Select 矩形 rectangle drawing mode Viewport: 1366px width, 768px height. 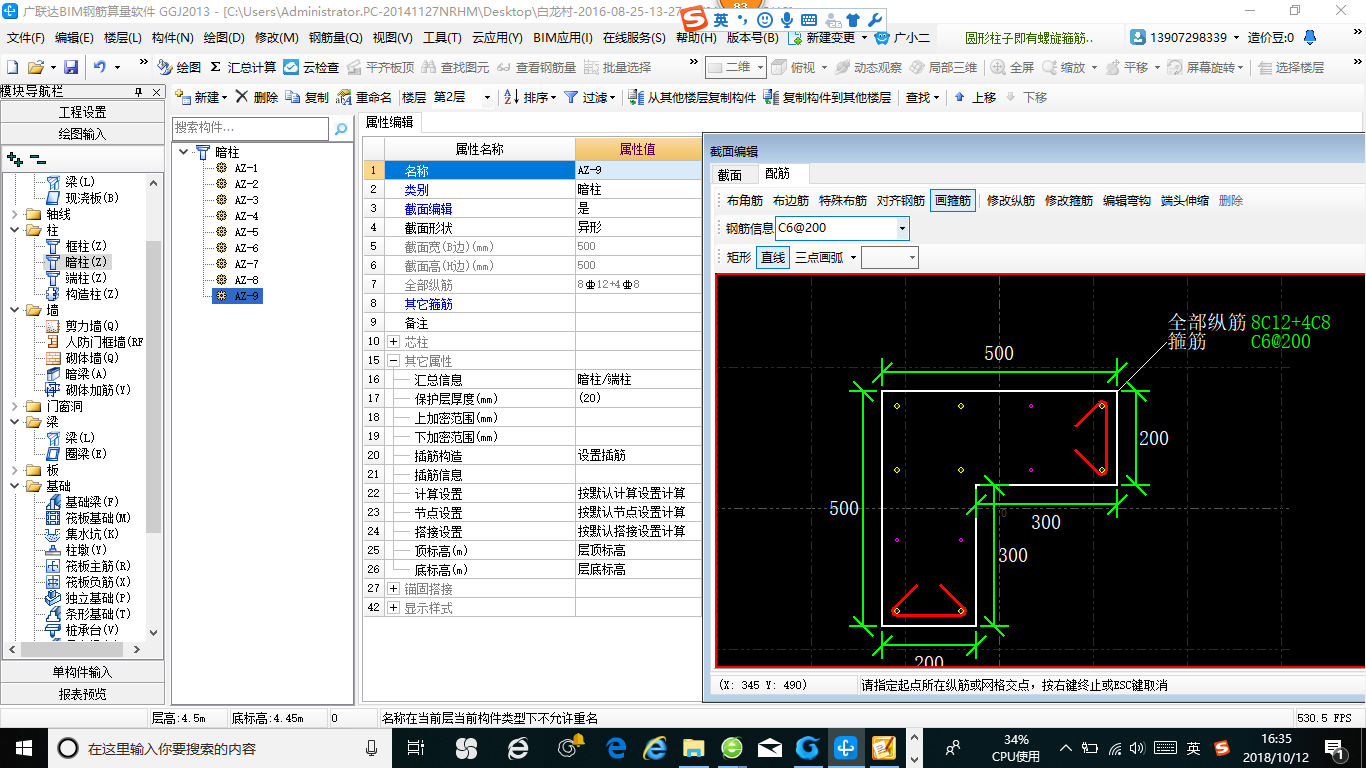pyautogui.click(x=739, y=257)
